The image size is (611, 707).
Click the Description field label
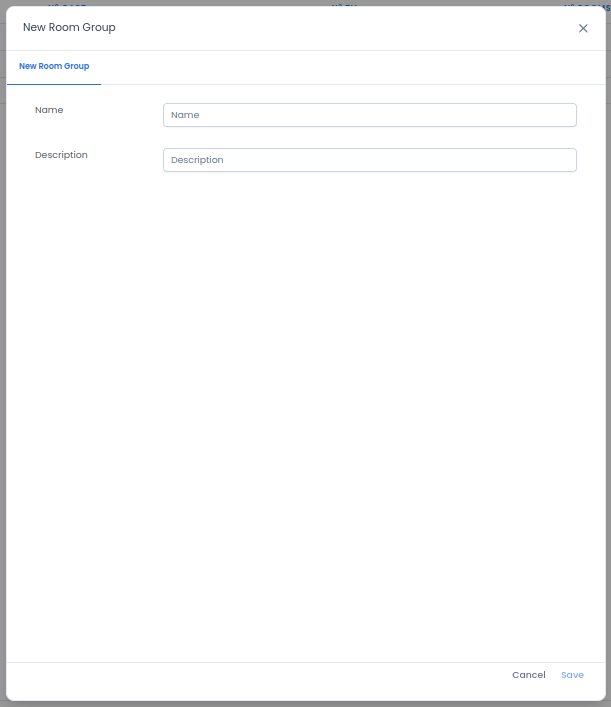click(x=61, y=155)
